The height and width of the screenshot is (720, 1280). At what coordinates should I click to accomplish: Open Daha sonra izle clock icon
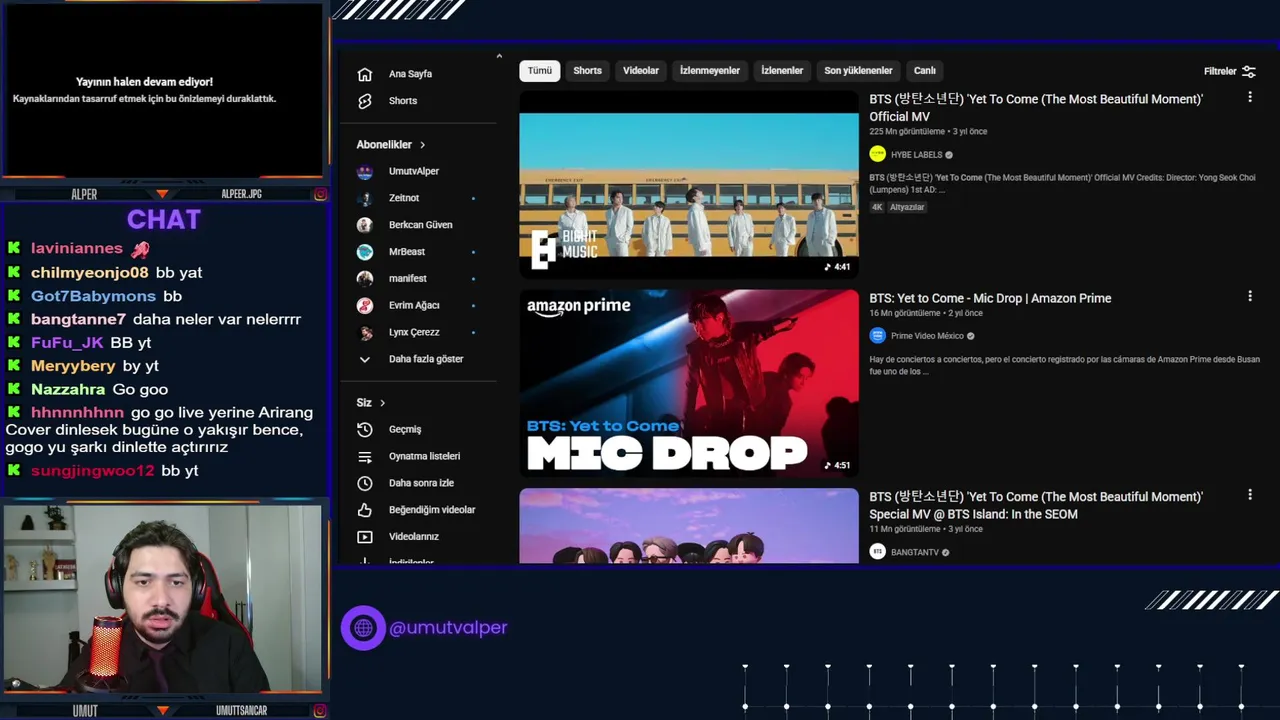click(365, 483)
